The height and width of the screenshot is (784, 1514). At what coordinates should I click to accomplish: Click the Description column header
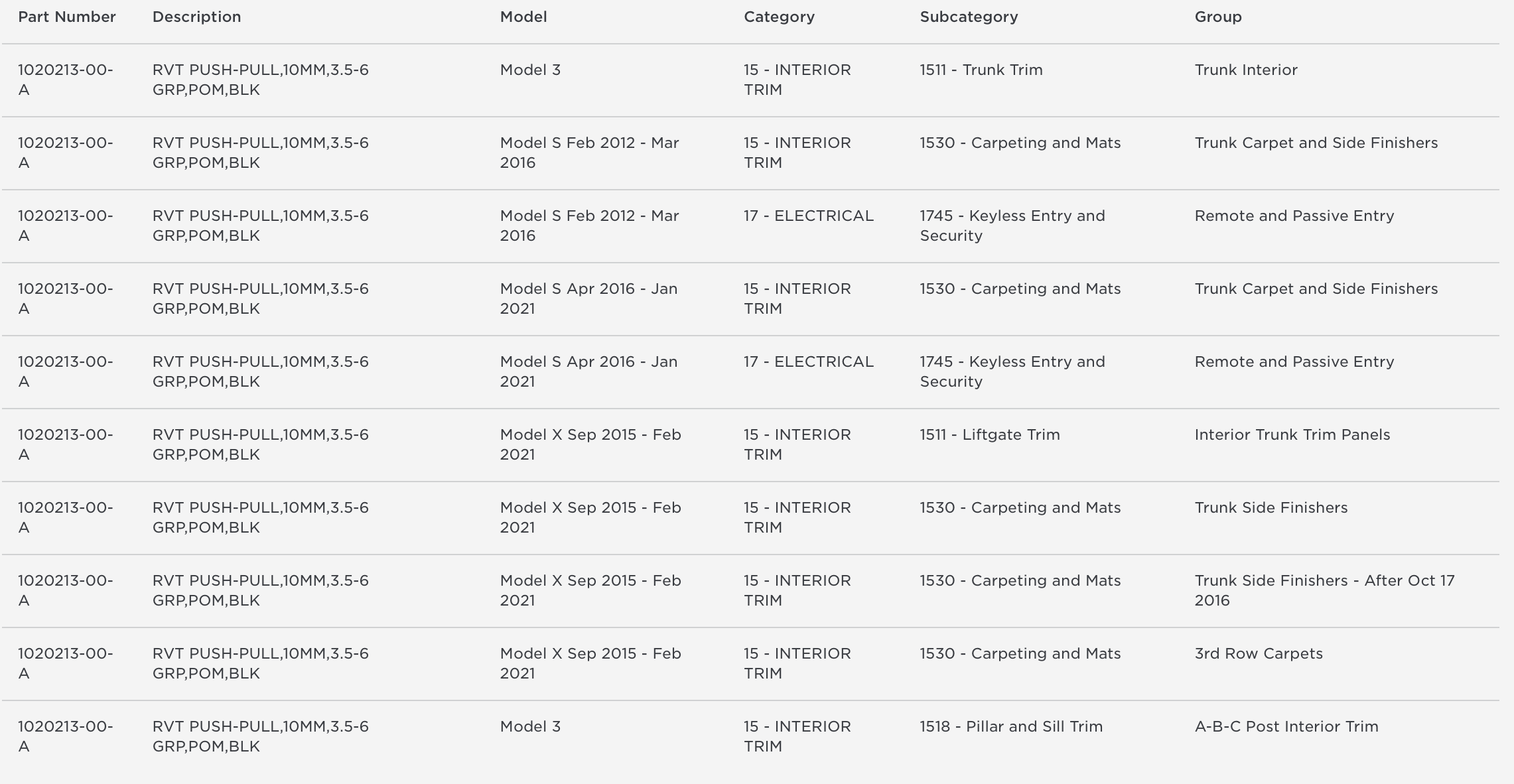pos(196,17)
